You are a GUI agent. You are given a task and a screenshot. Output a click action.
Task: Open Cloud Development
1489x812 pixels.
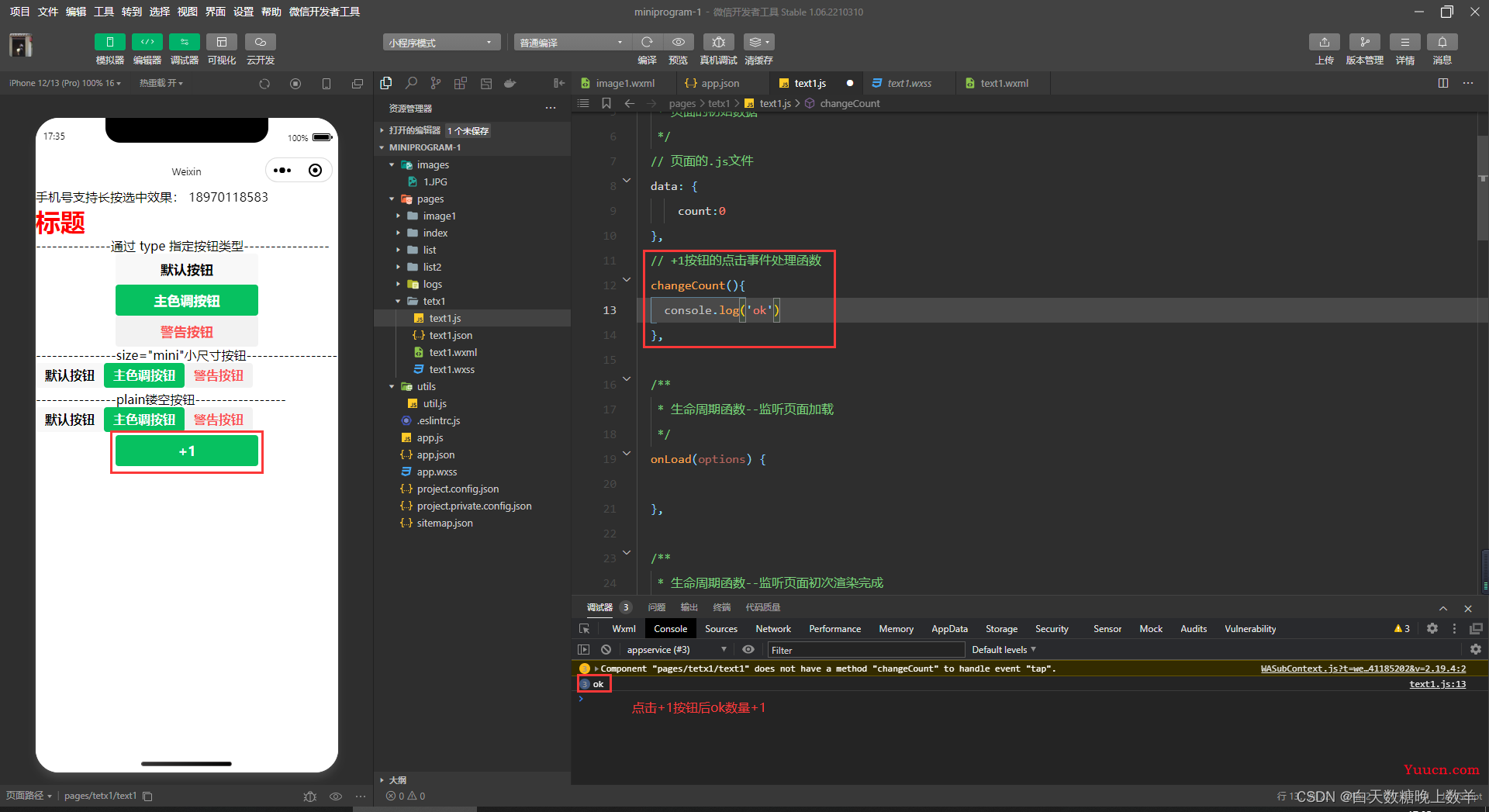point(261,42)
